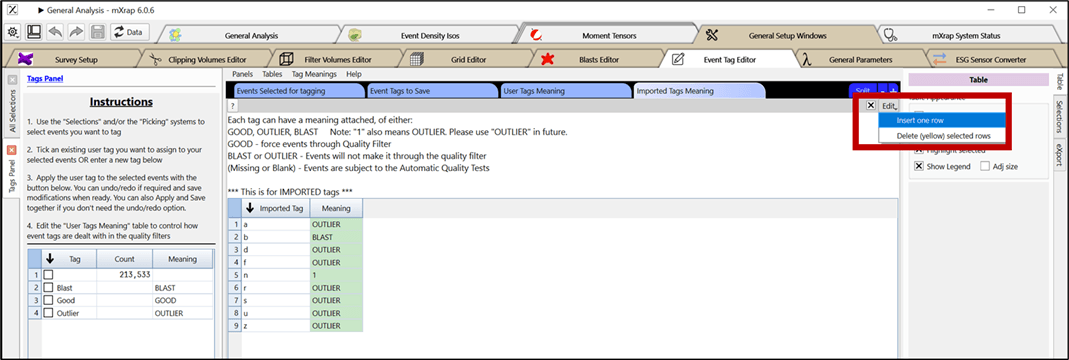Click the green OUTLIER meaning cell for tag a

tap(336, 224)
